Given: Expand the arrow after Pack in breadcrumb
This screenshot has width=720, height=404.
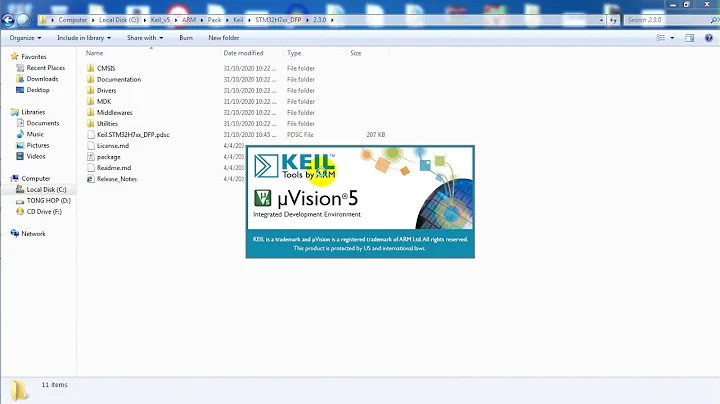Looking at the screenshot, I should [x=227, y=20].
